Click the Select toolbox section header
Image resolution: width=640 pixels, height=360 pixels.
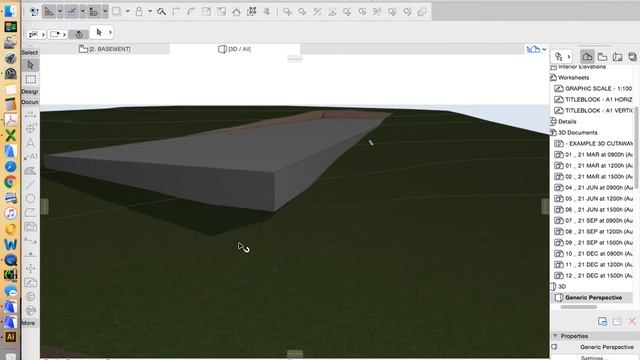(29, 52)
